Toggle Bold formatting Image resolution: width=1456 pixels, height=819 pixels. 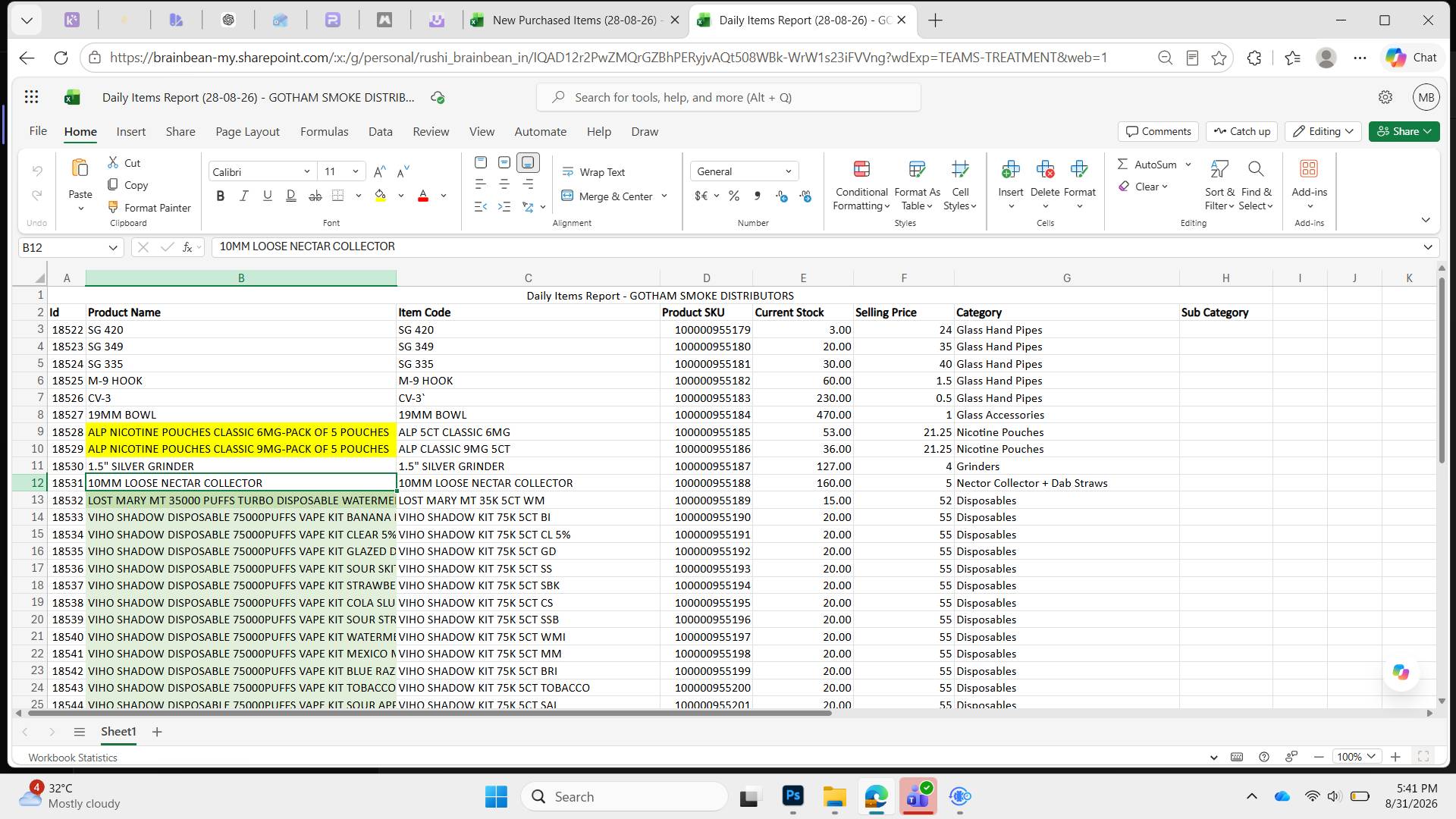click(220, 196)
